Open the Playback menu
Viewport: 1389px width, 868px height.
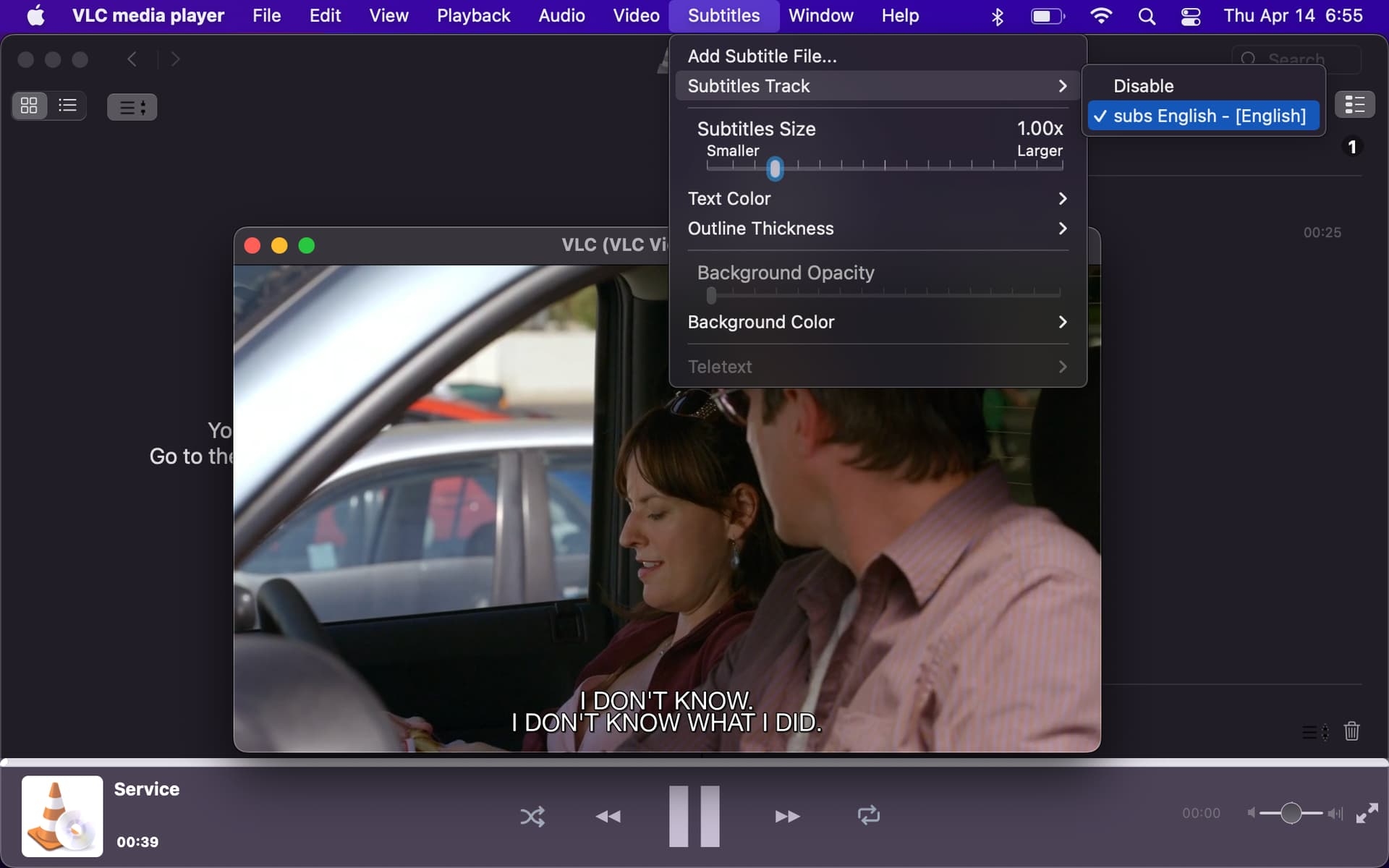pos(473,15)
